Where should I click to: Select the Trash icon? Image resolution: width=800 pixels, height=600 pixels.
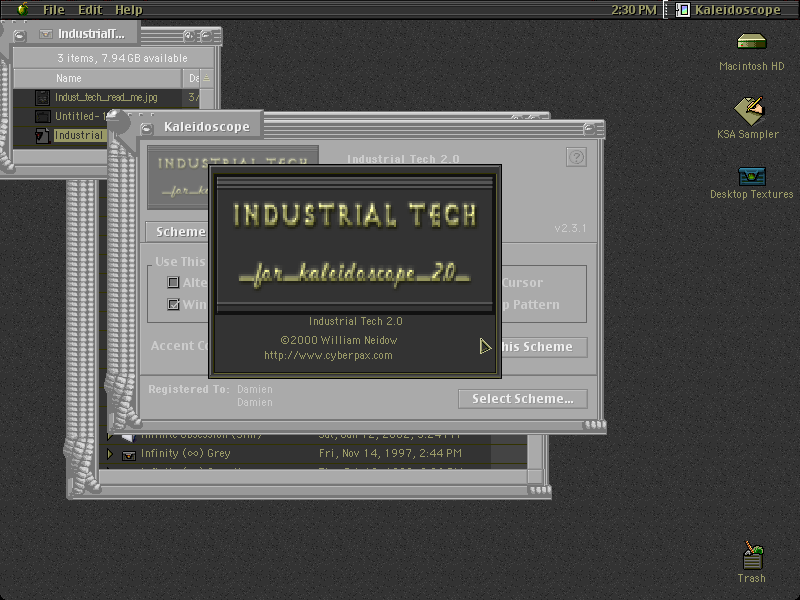(x=753, y=555)
